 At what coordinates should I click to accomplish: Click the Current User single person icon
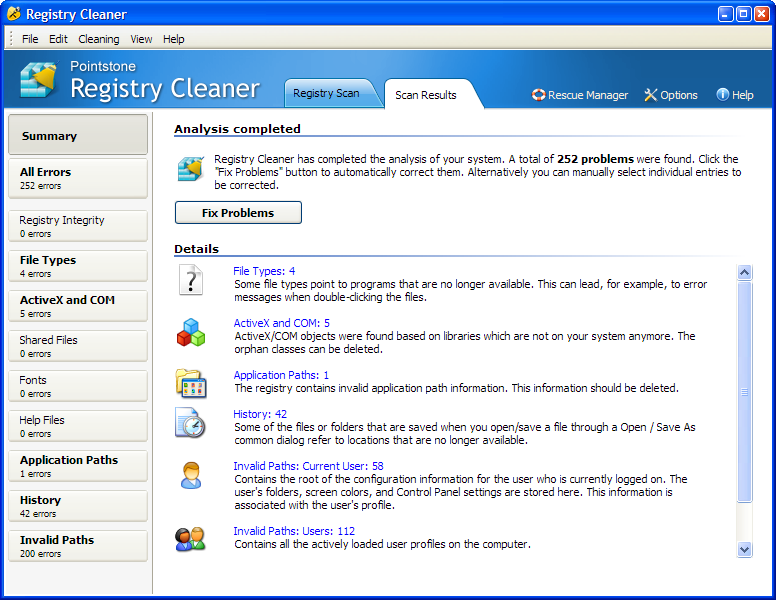coord(191,475)
